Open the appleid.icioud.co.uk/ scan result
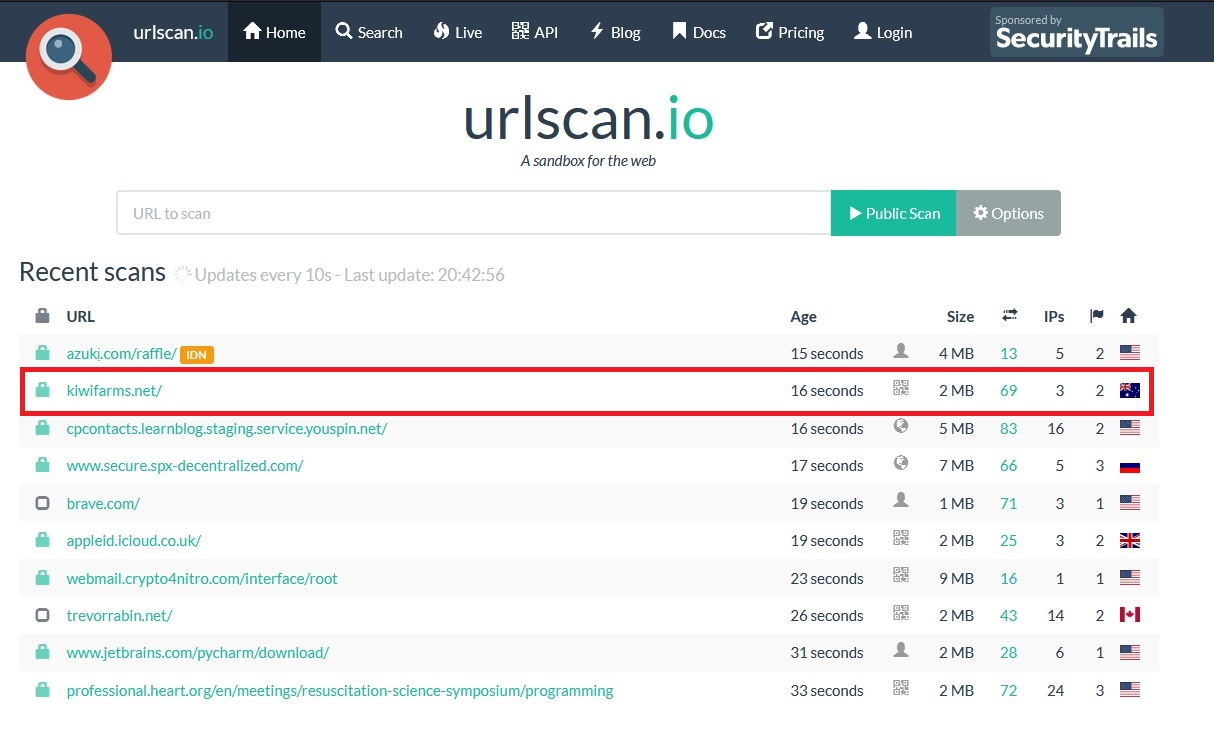The width and height of the screenshot is (1214, 735). click(134, 540)
